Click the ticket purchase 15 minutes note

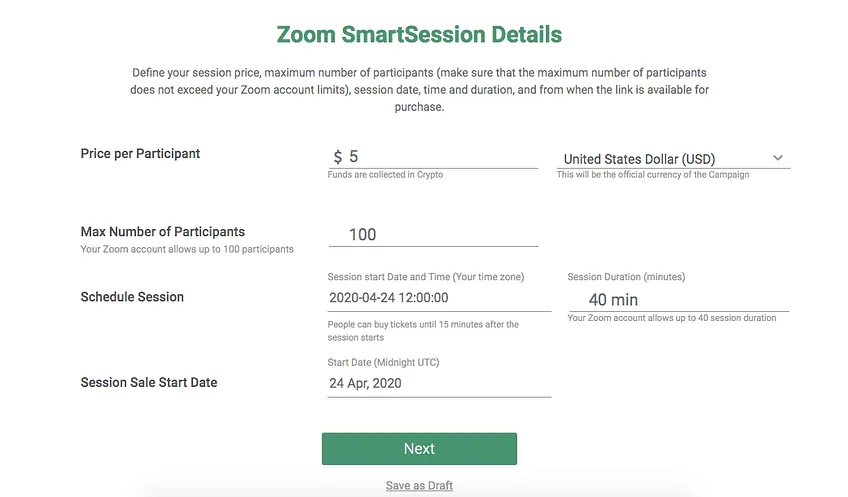423,330
